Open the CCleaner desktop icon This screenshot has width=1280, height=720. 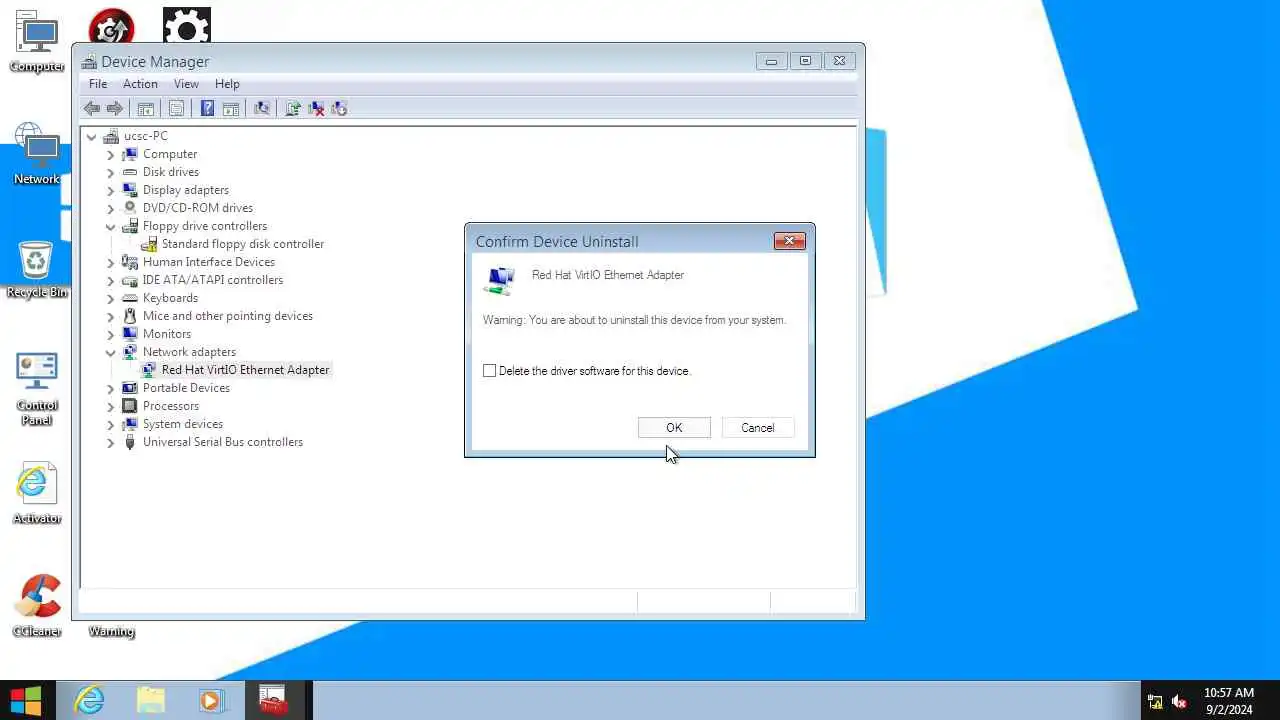(37, 606)
